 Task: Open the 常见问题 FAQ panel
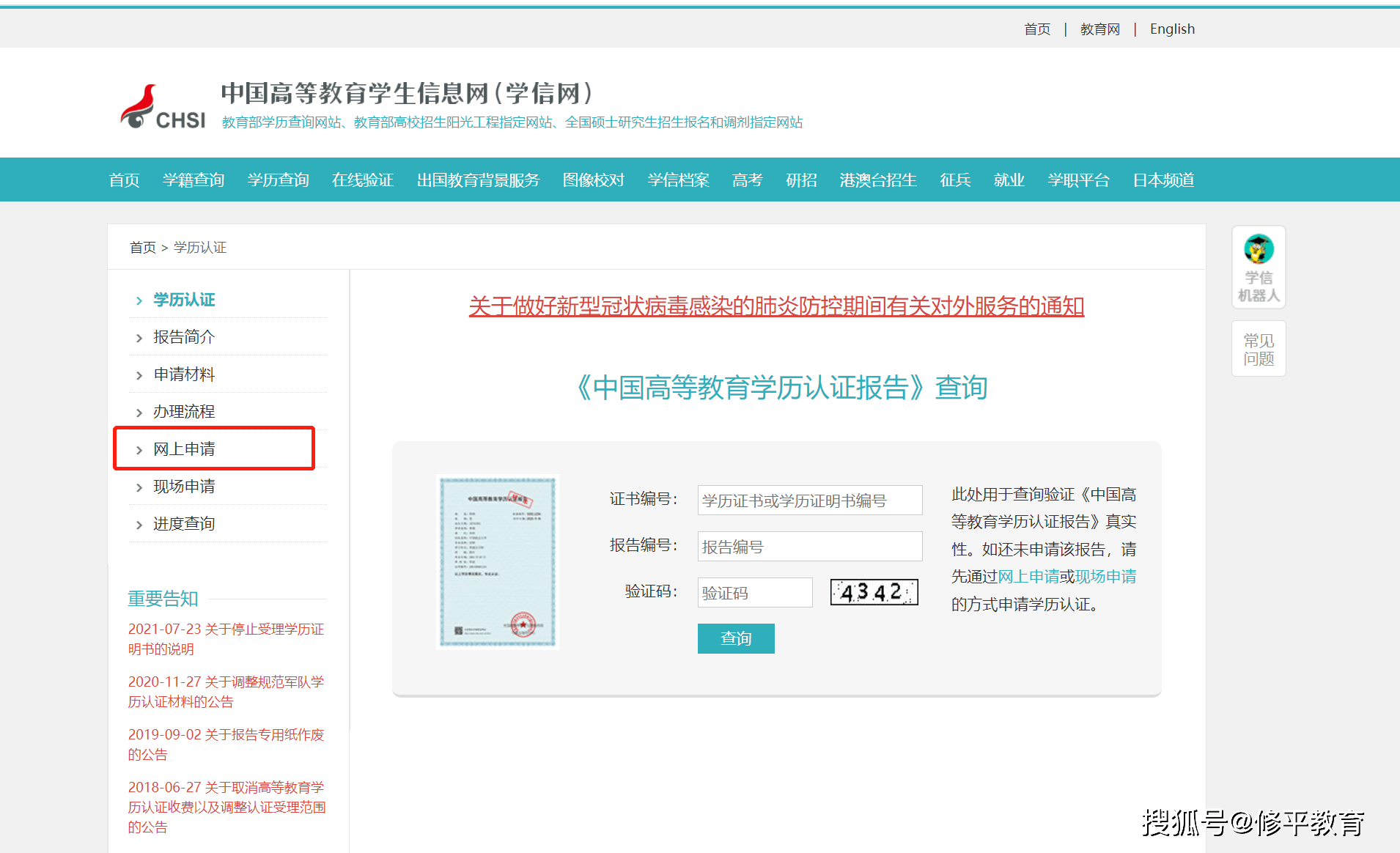(1259, 350)
